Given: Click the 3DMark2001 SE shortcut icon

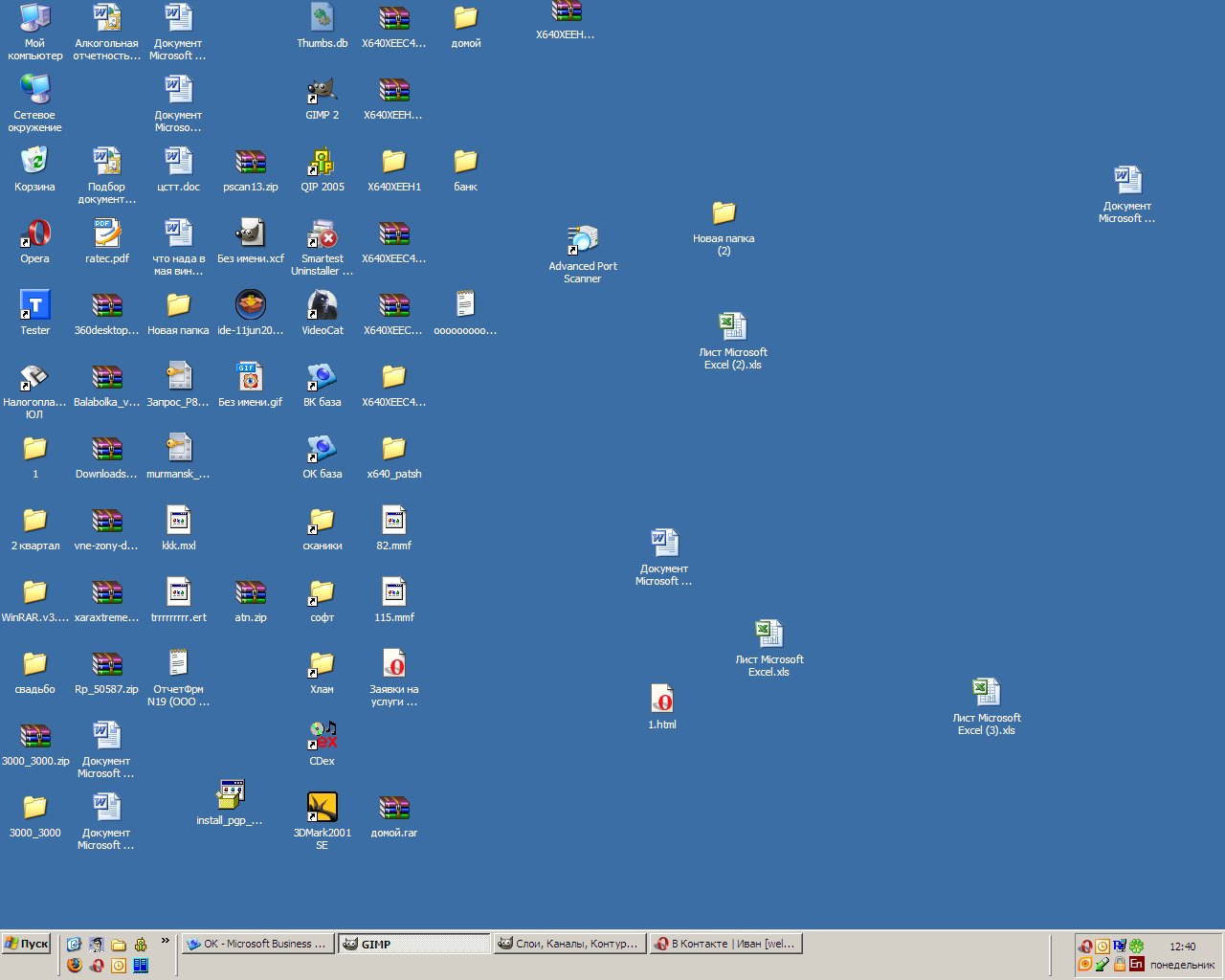Looking at the screenshot, I should [x=323, y=808].
